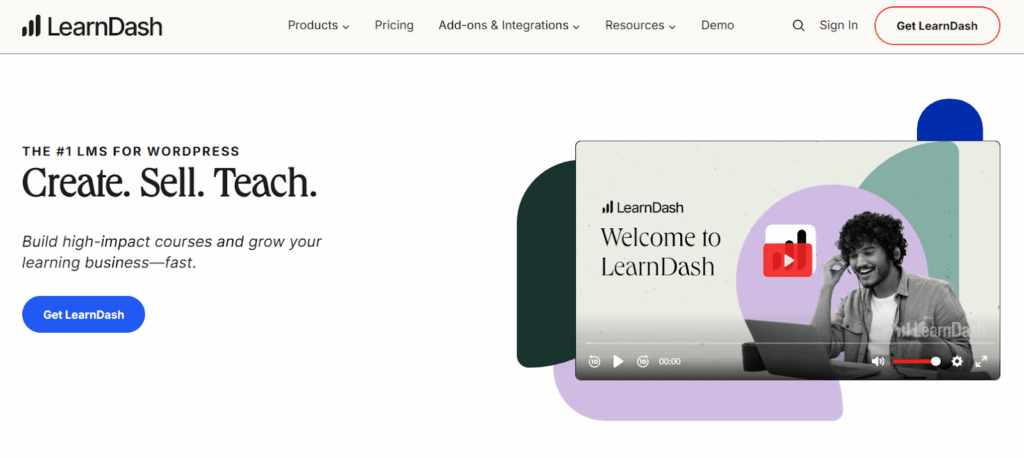Go to the Pricing page
Image resolution: width=1024 pixels, height=458 pixels.
point(394,26)
